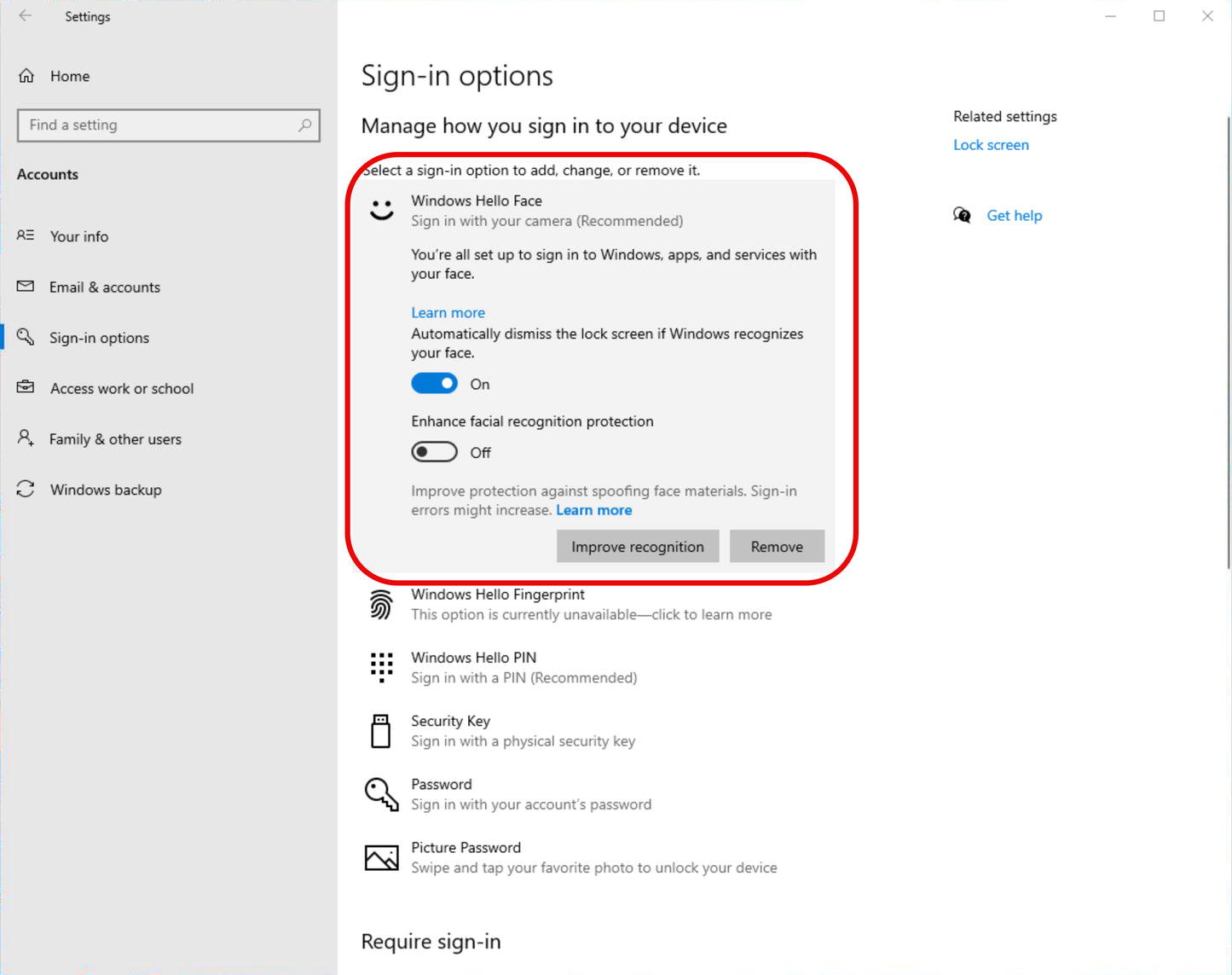The height and width of the screenshot is (975, 1232).
Task: Click the Improve recognition button
Action: [x=638, y=546]
